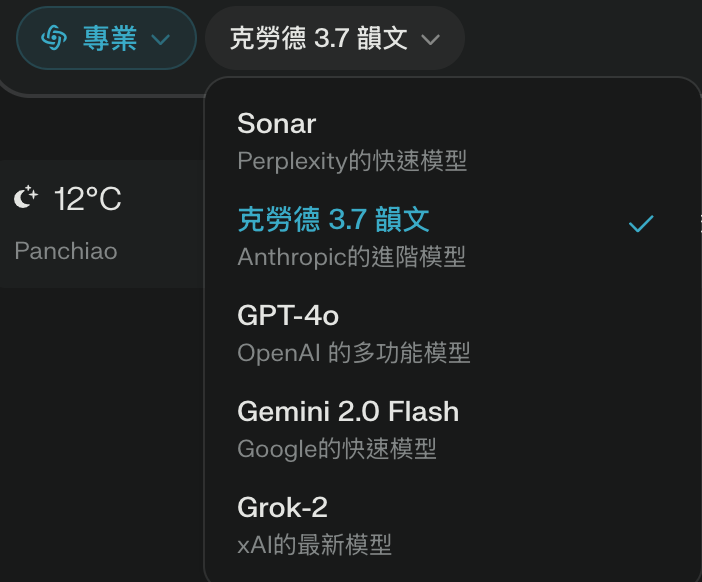Switch to the GPT-4o model
The width and height of the screenshot is (702, 582).
288,316
